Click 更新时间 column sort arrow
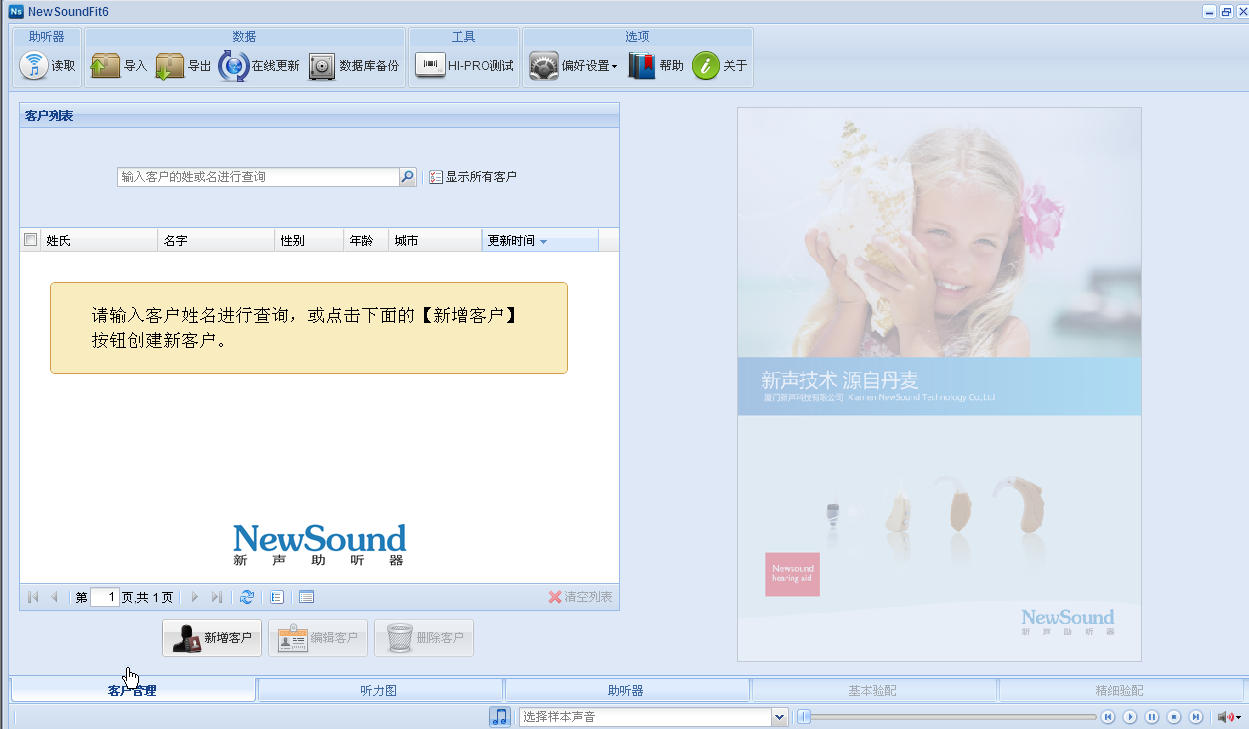 click(x=543, y=242)
